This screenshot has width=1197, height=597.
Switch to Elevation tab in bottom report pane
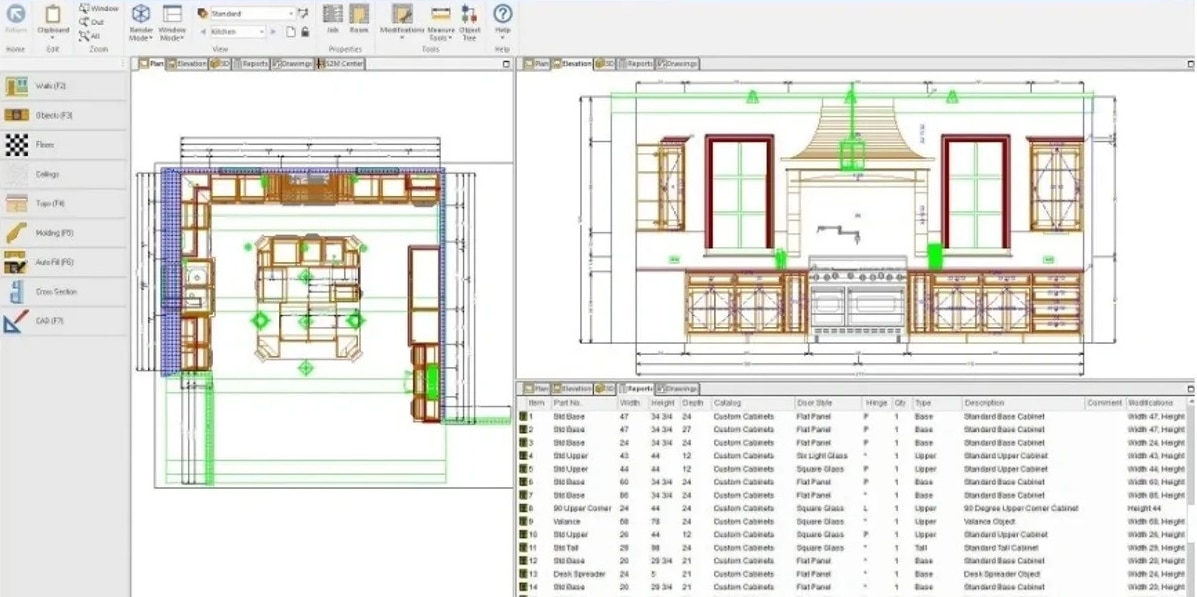point(573,389)
